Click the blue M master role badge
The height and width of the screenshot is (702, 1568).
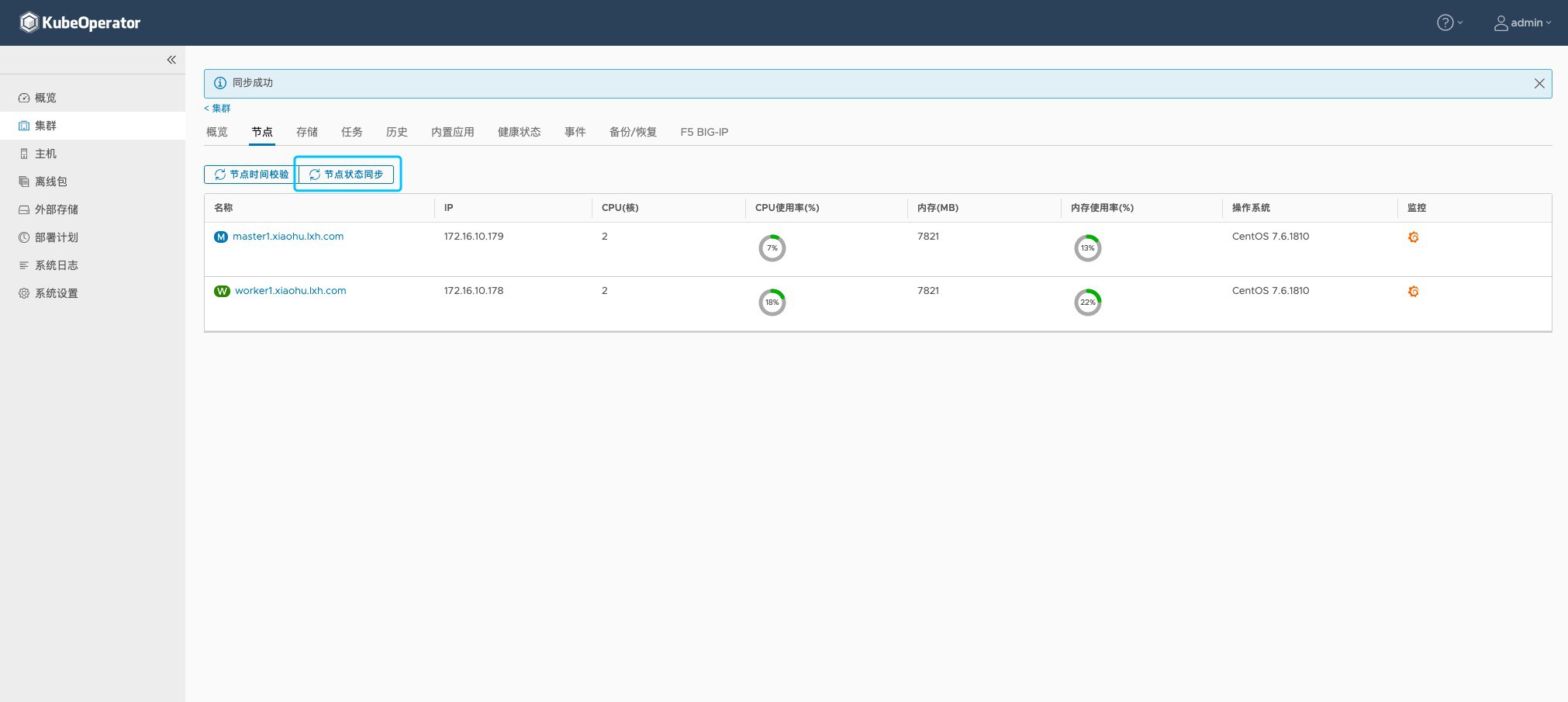click(221, 237)
